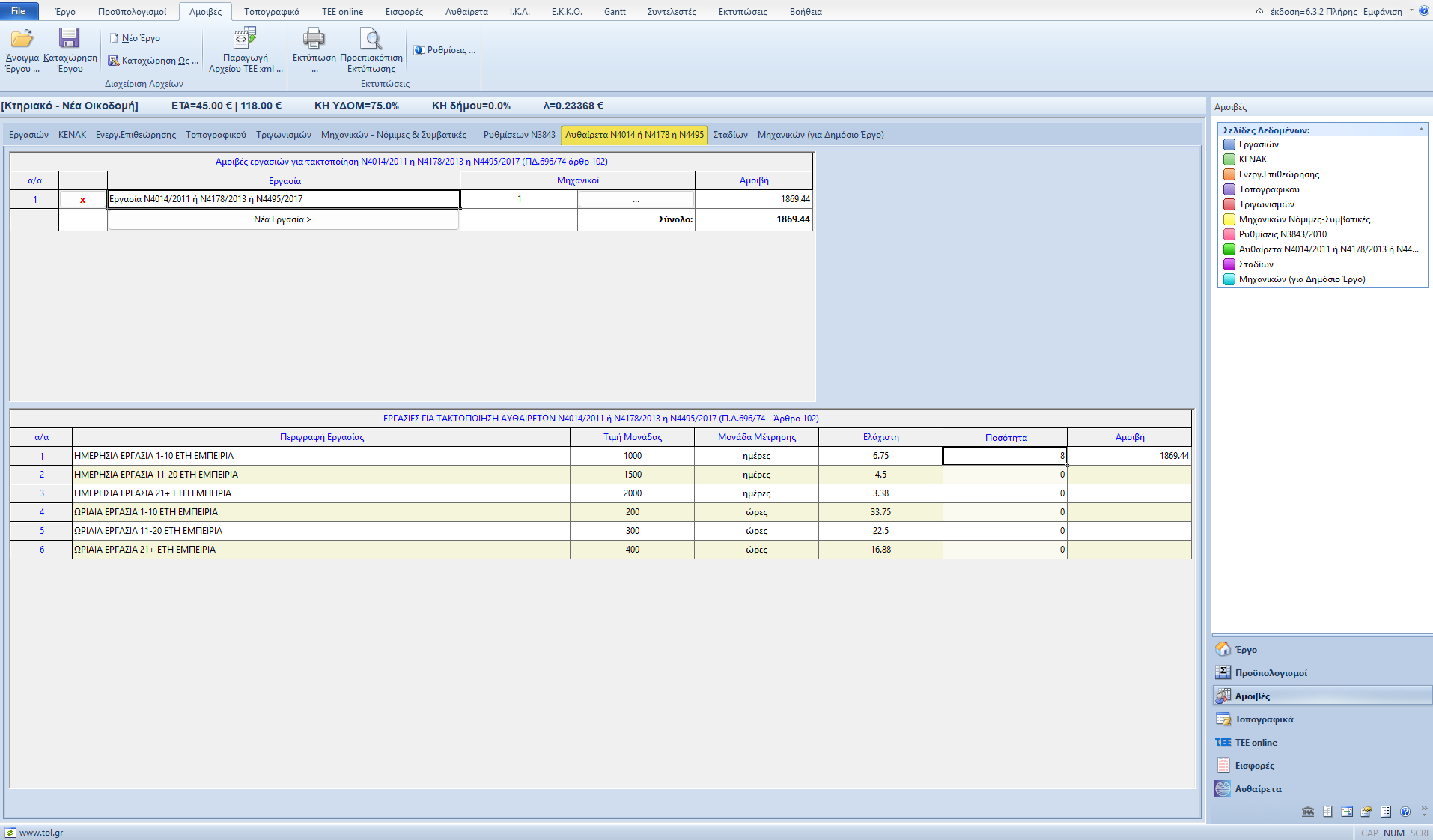Viewport: 1433px width, 840px height.
Task: Click the Εκτύπωση printer icon
Action: 314,39
